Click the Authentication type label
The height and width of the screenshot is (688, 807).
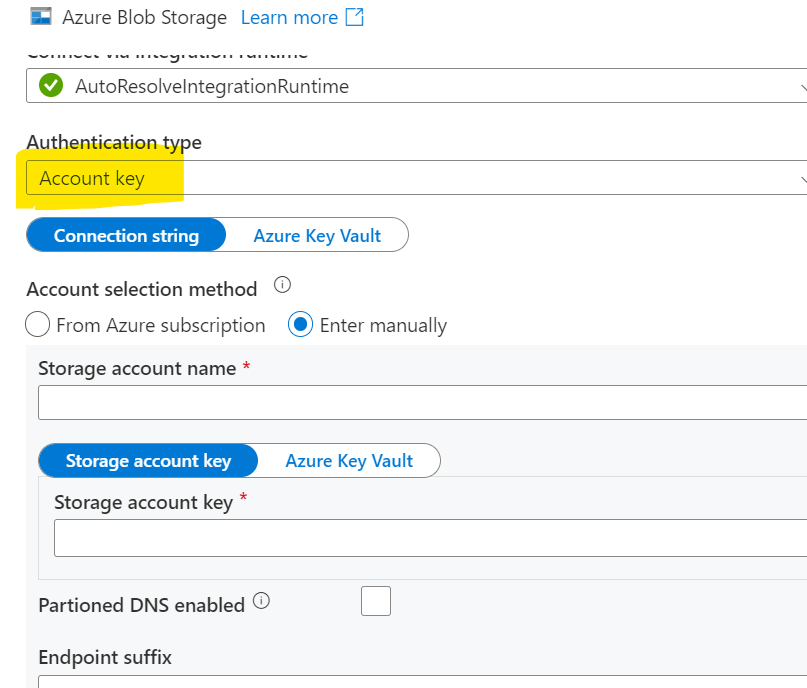coord(114,142)
